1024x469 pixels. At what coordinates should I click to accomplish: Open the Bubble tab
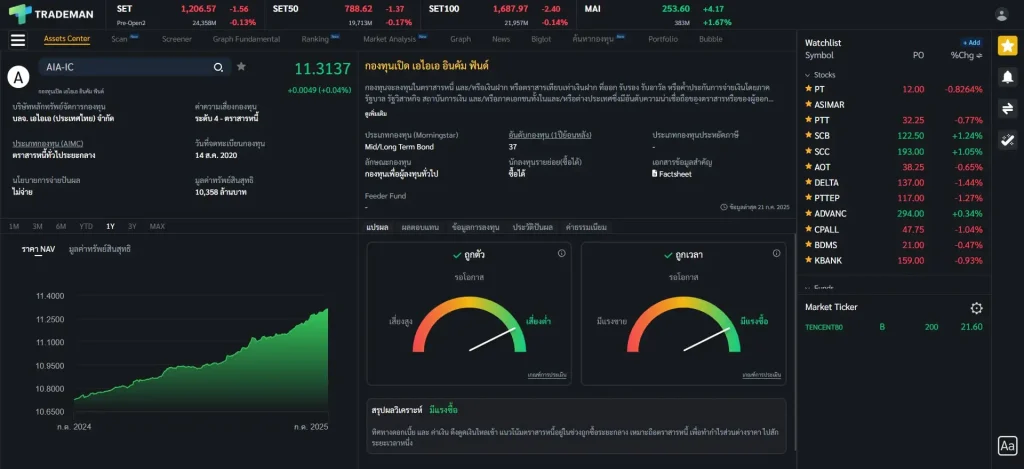click(711, 39)
